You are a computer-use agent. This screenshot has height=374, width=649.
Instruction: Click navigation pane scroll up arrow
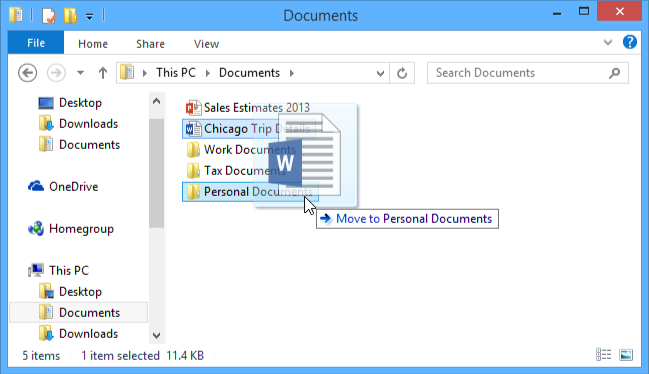(156, 101)
